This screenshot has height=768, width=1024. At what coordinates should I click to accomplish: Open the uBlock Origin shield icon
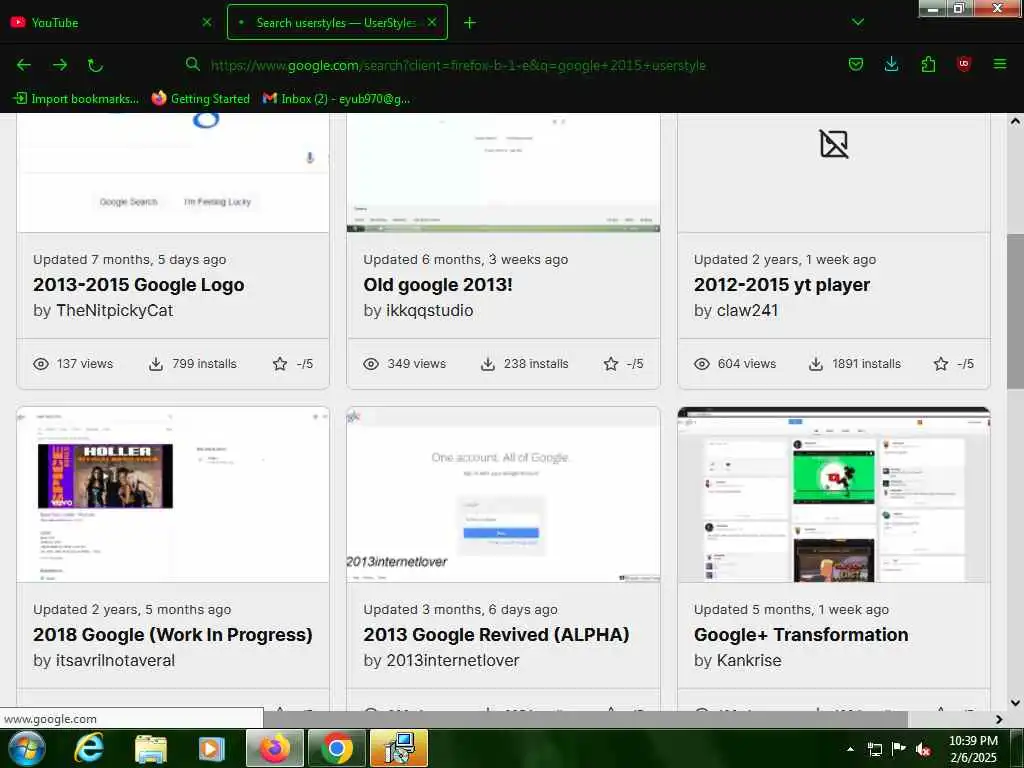click(964, 64)
